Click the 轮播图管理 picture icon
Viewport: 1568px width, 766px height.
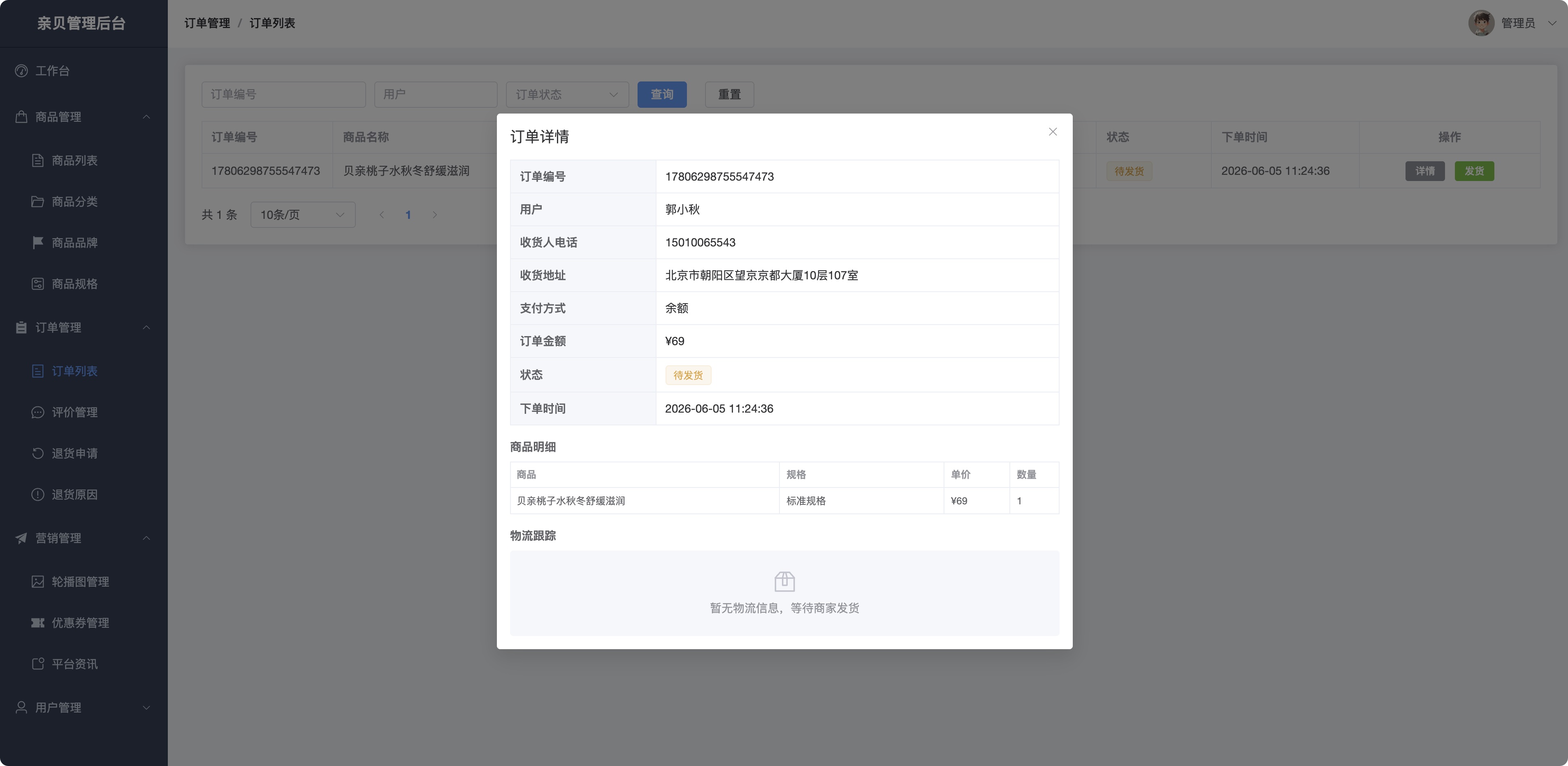(38, 582)
